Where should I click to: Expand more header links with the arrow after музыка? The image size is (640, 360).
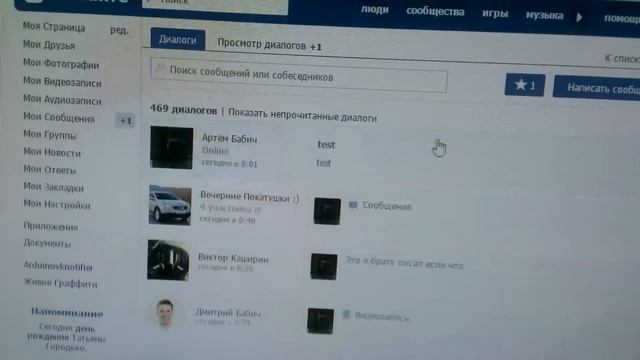[579, 17]
